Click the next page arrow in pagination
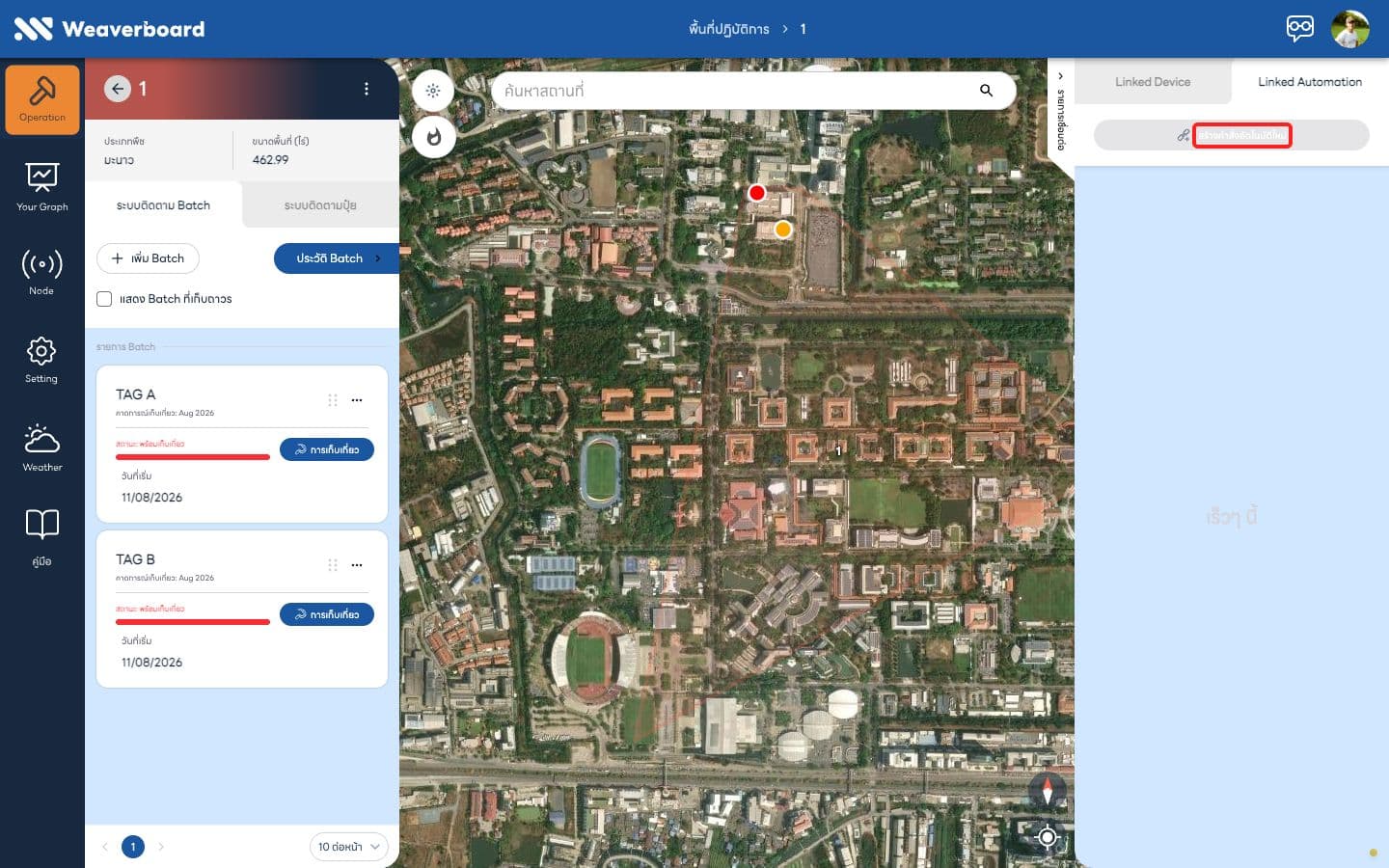1389x868 pixels. point(161,847)
